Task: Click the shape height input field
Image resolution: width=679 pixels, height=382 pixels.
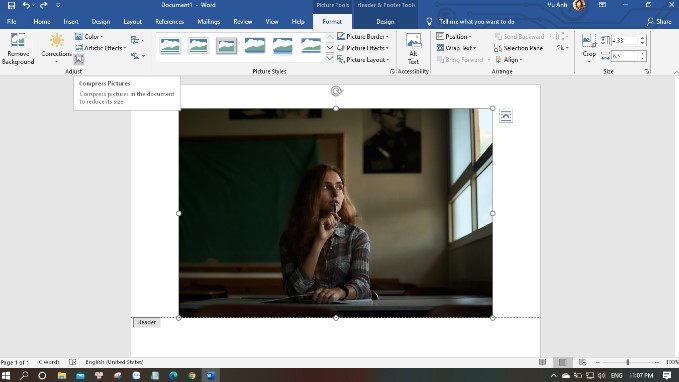Action: pyautogui.click(x=624, y=40)
